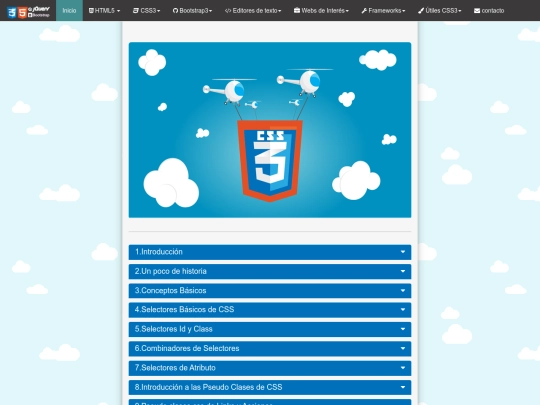Open the Webs de Interés menu
Viewport: 540px width, 405px height.
click(321, 11)
